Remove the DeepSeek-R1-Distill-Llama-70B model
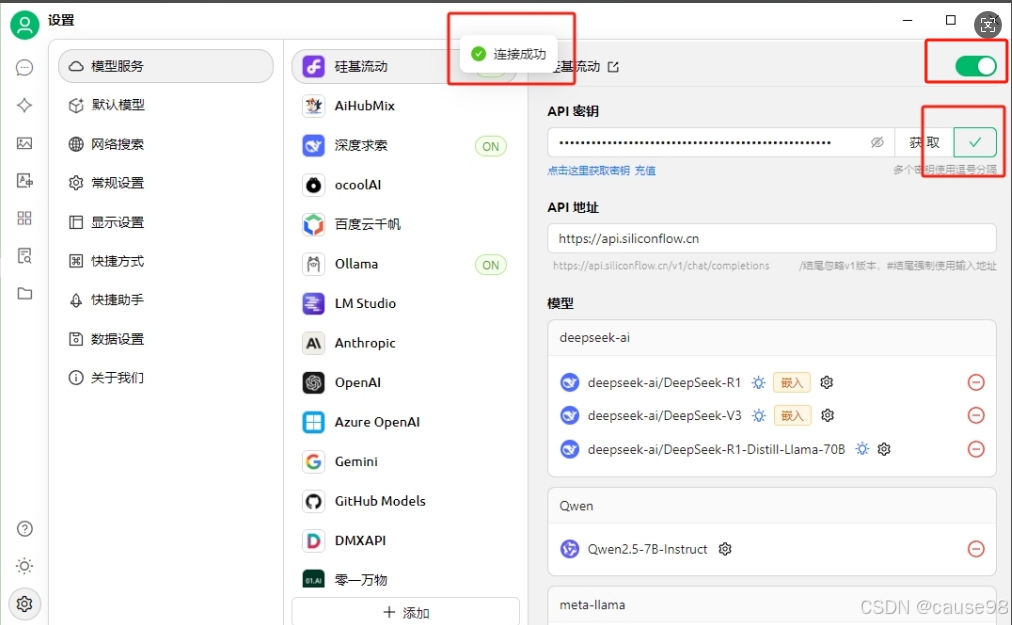Screen dimensions: 1012x625 point(976,449)
